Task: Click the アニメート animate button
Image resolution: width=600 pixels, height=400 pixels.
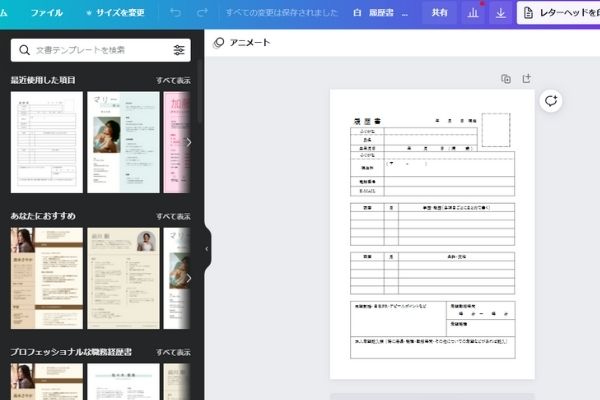Action: (x=242, y=42)
